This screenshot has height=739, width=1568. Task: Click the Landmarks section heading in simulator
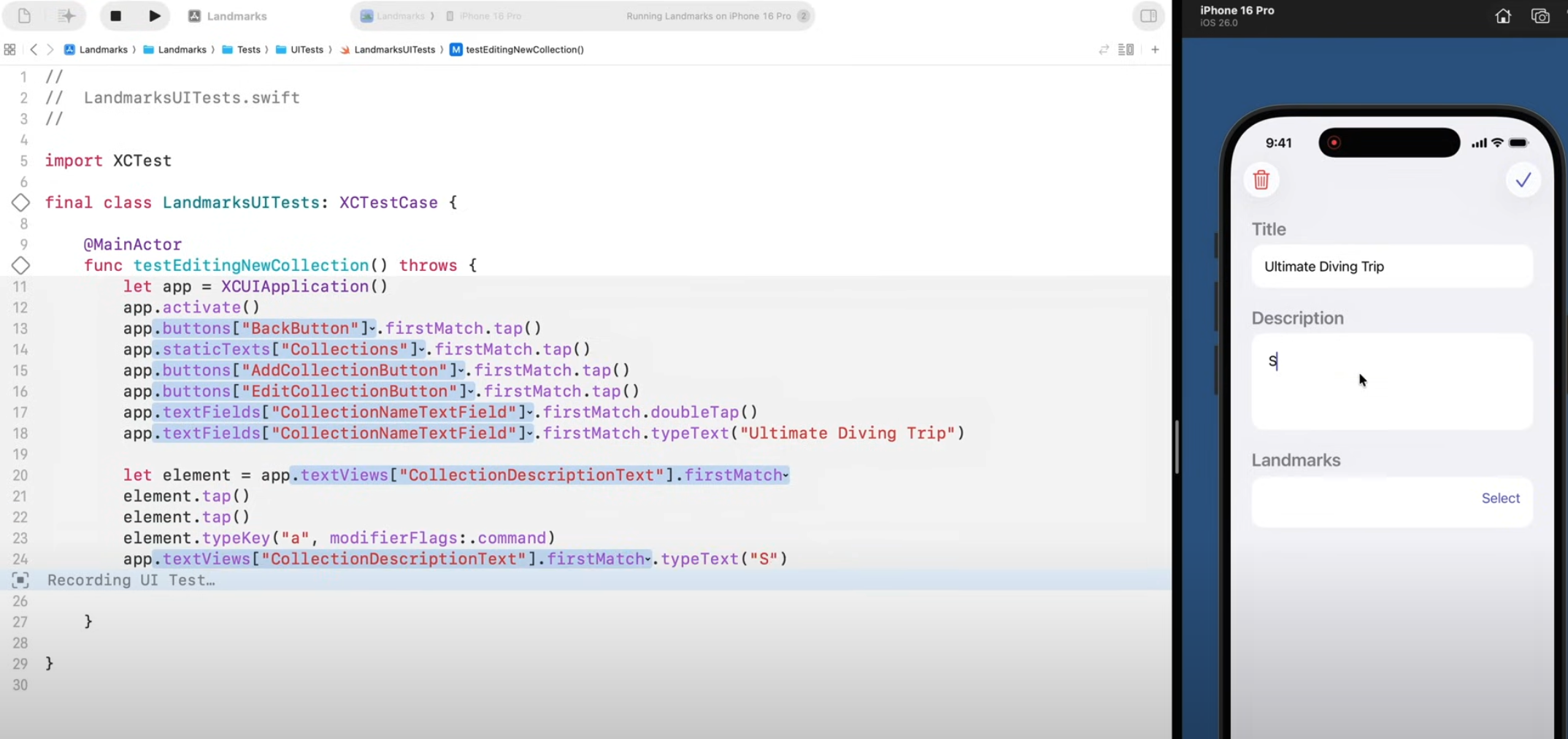[1296, 460]
